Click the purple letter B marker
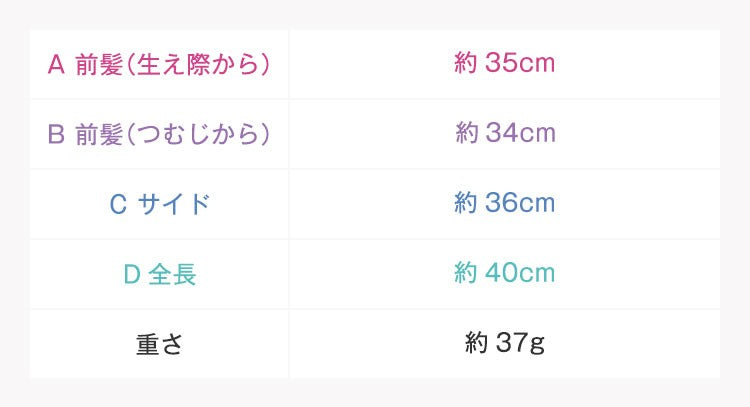 click(x=56, y=134)
